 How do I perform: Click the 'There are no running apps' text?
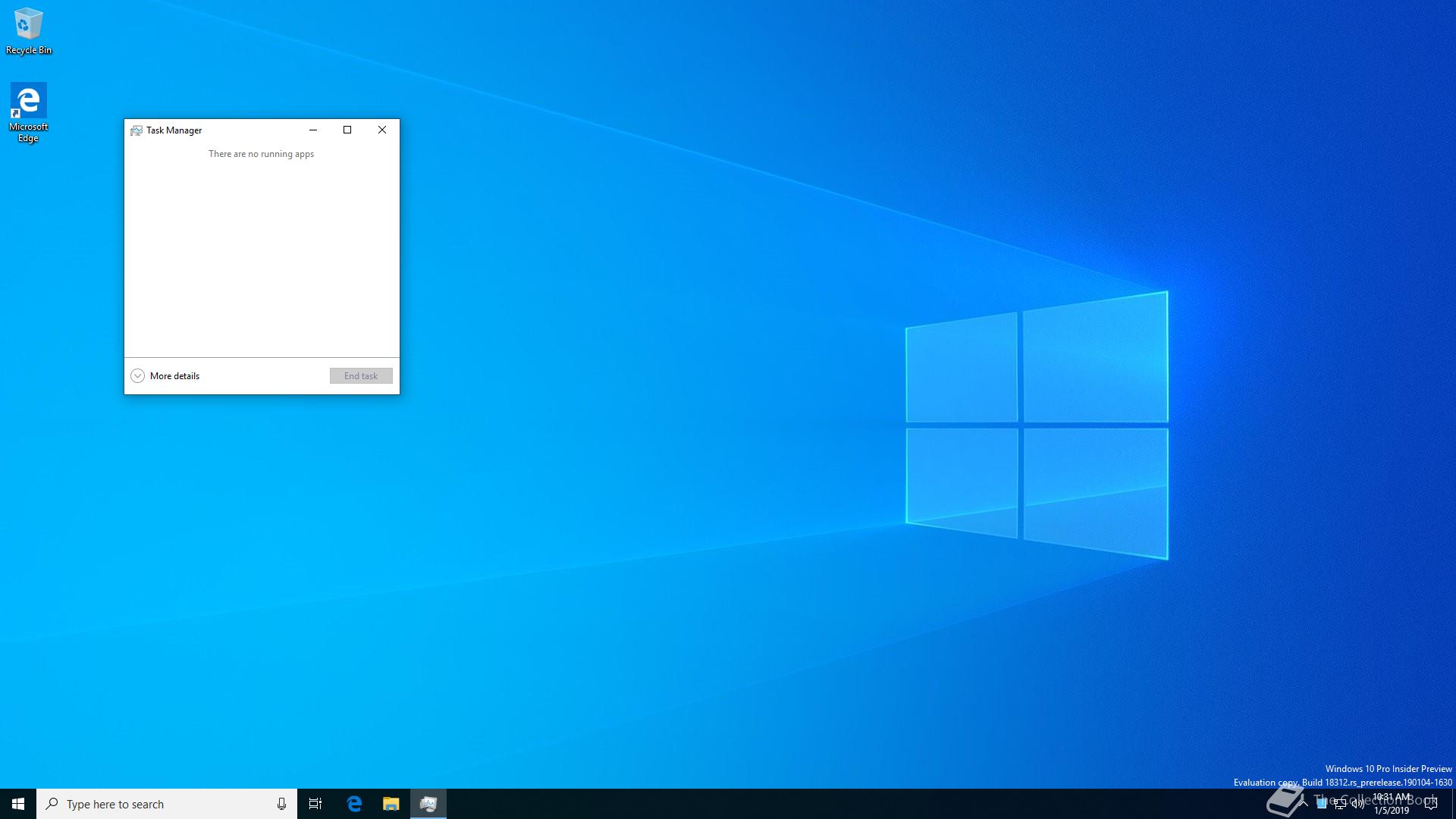(262, 154)
